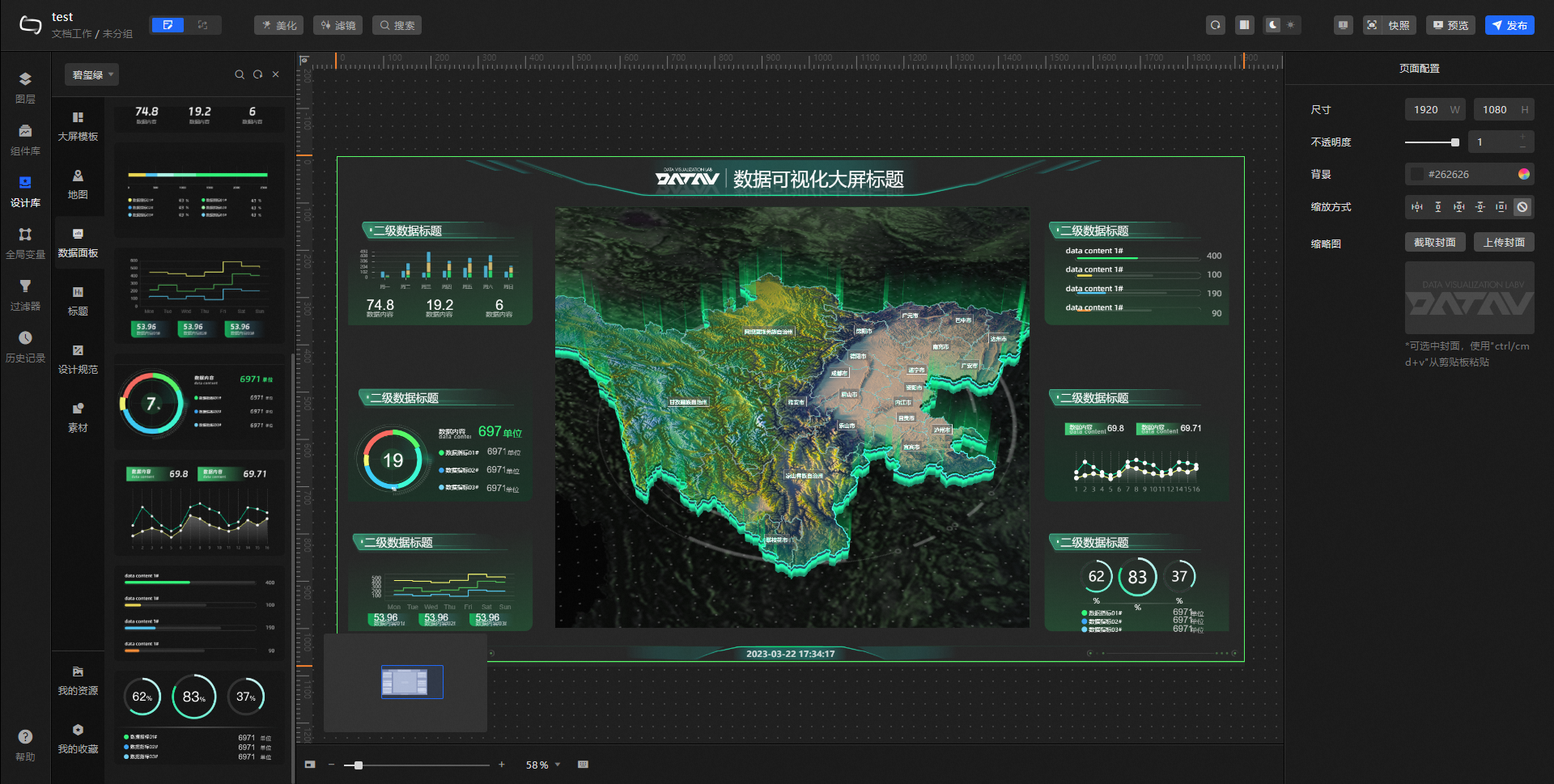
Task: Open 我的收藏 my favorites
Action: pyautogui.click(x=78, y=740)
